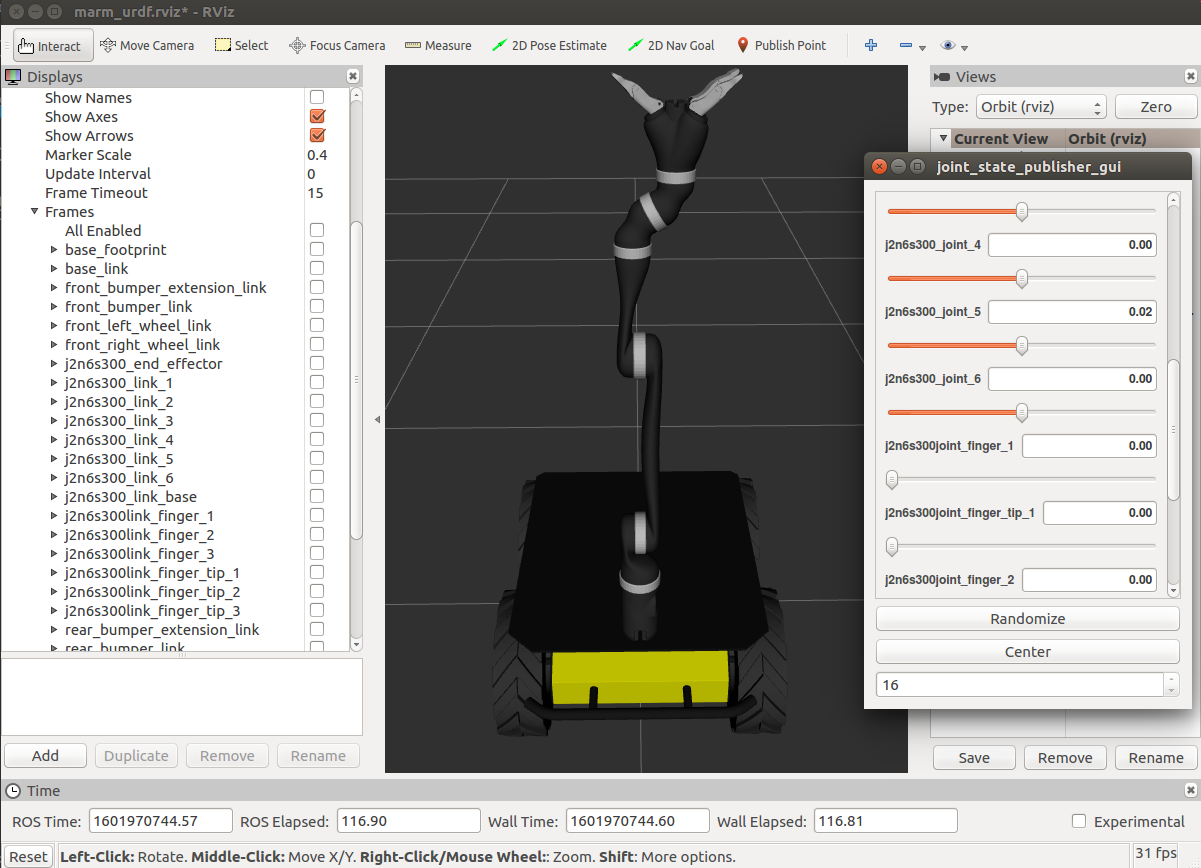Disable the Show Axes checkbox
Screen dimensions: 1201x868
(x=317, y=116)
